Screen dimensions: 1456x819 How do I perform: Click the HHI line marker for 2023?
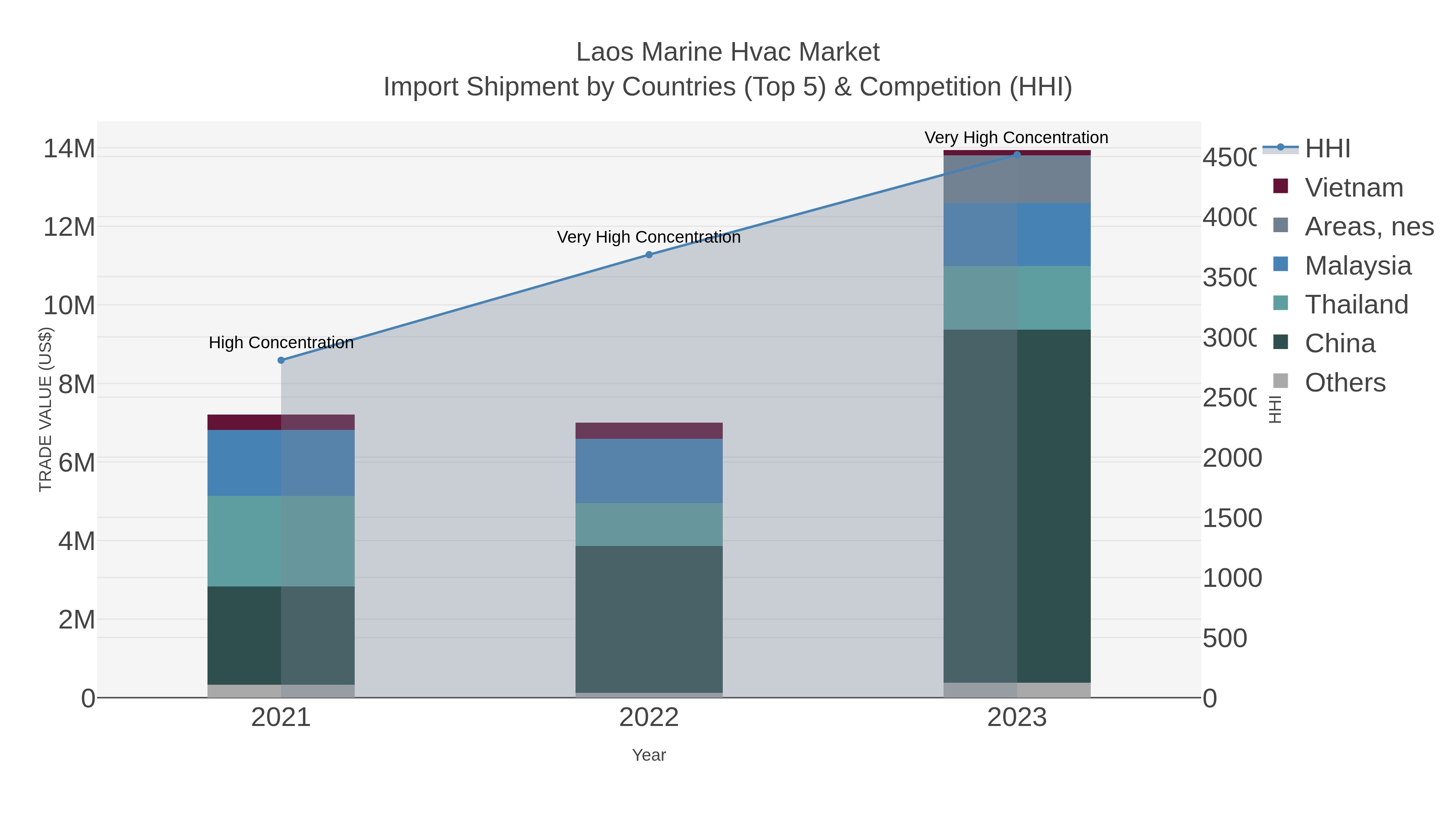click(1017, 155)
